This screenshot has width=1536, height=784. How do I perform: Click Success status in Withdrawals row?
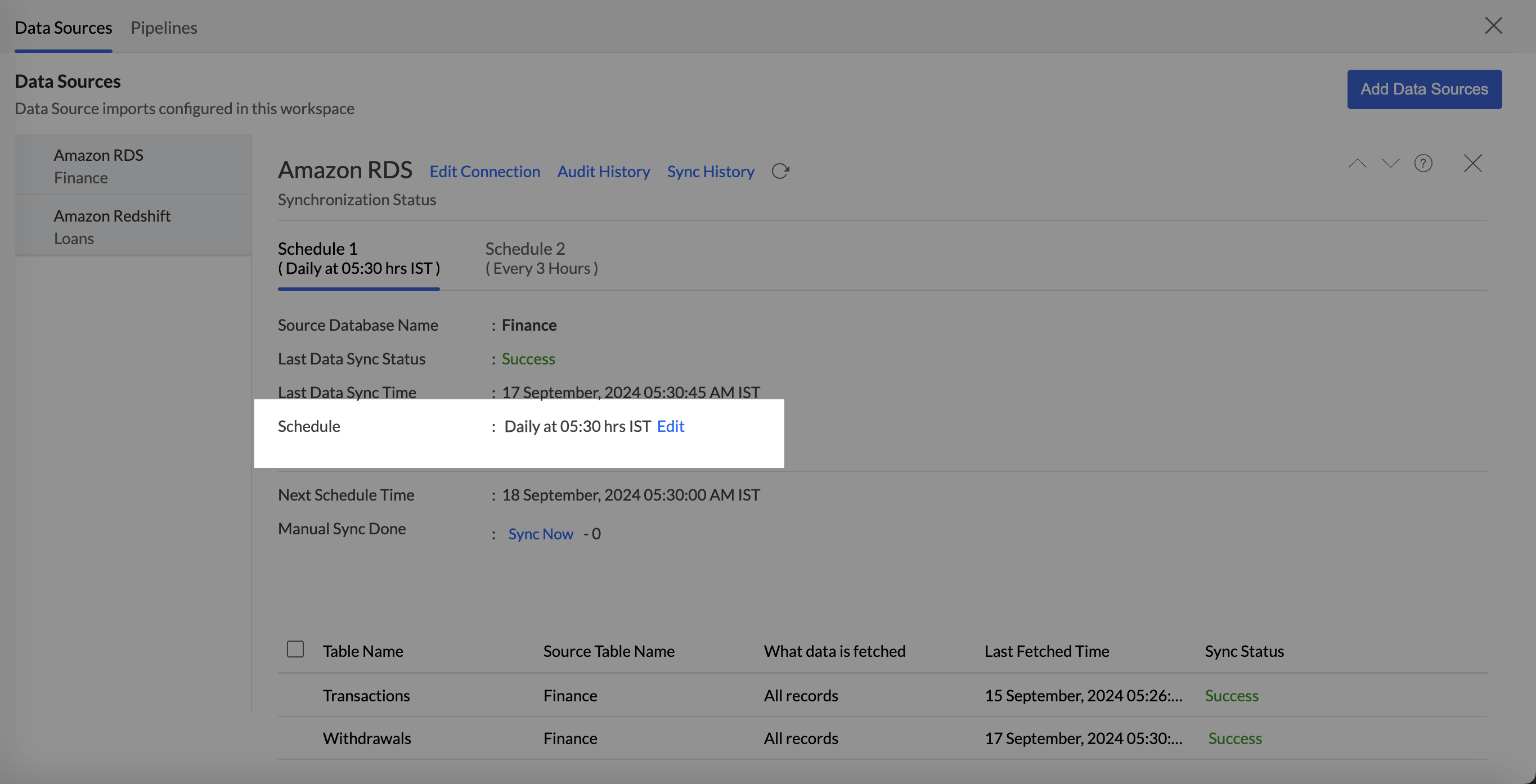click(1234, 738)
